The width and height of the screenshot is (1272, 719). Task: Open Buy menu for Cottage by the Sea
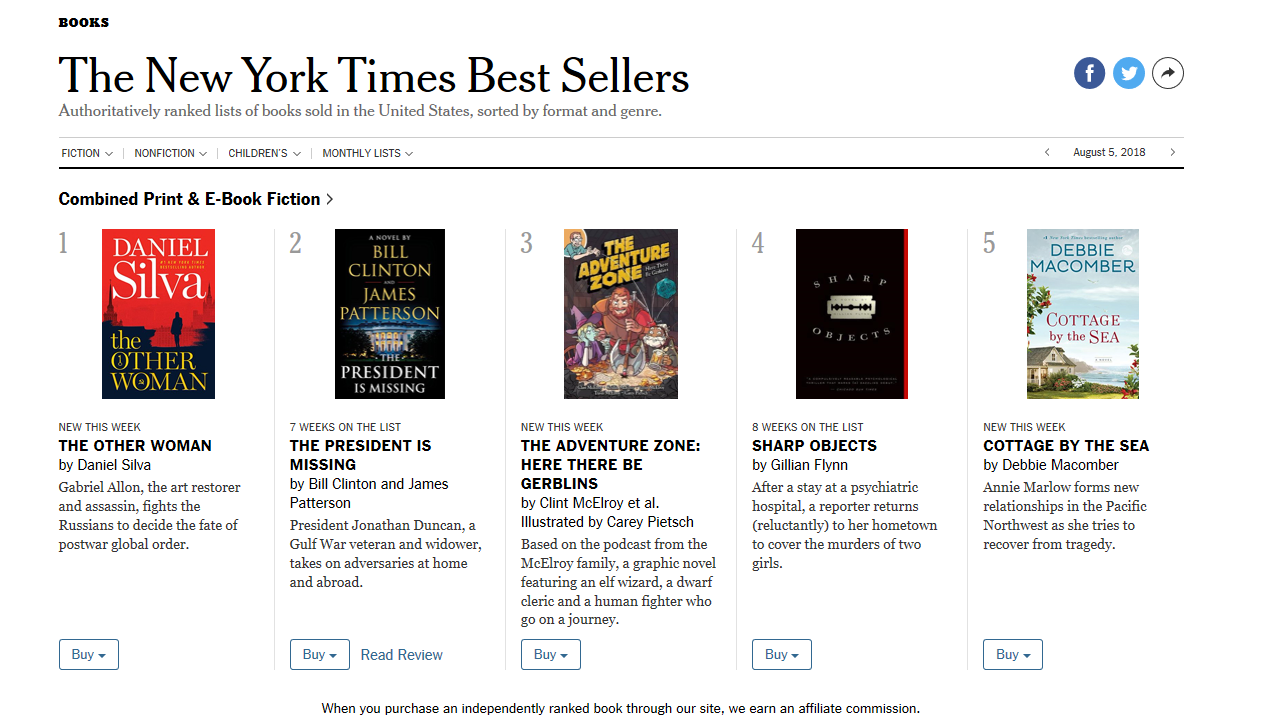click(1013, 655)
